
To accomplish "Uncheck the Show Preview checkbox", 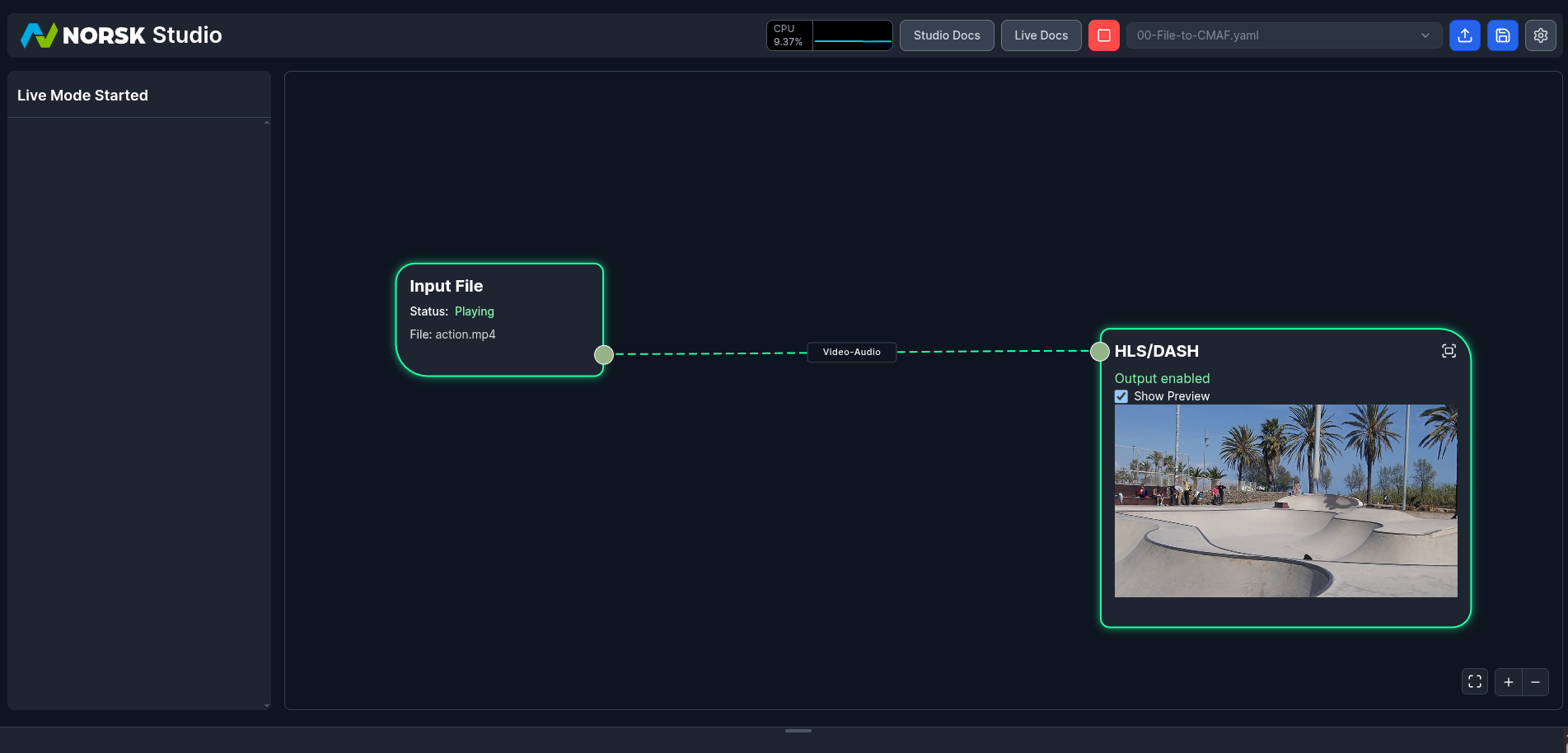I will tap(1121, 396).
